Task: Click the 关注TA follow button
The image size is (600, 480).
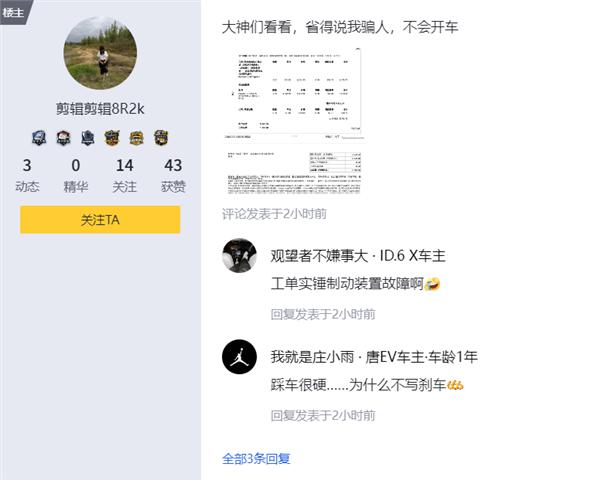Action: point(100,220)
